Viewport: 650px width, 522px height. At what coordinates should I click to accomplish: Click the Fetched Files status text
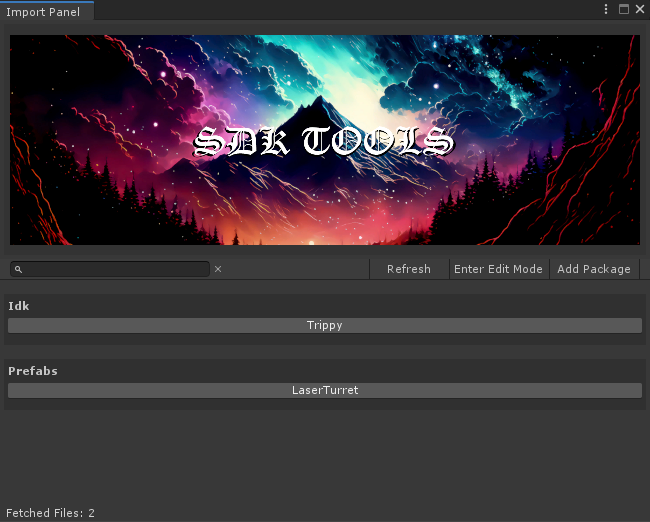pos(50,513)
